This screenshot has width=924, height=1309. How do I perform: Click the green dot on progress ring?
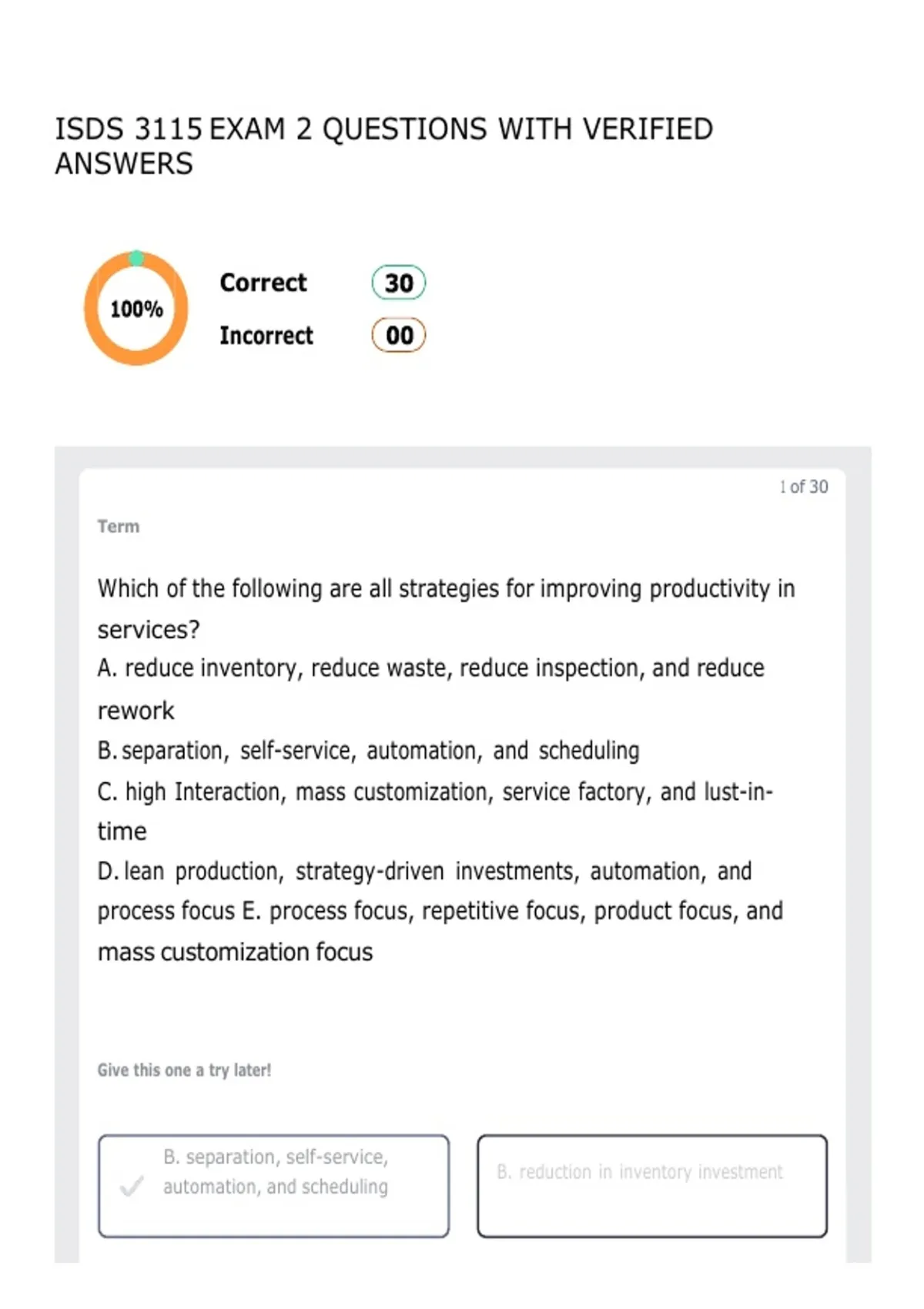click(136, 258)
